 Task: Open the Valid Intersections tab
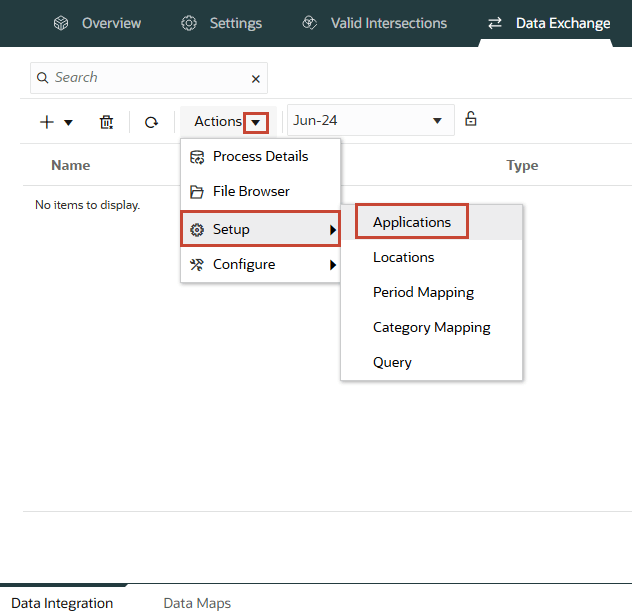(374, 23)
